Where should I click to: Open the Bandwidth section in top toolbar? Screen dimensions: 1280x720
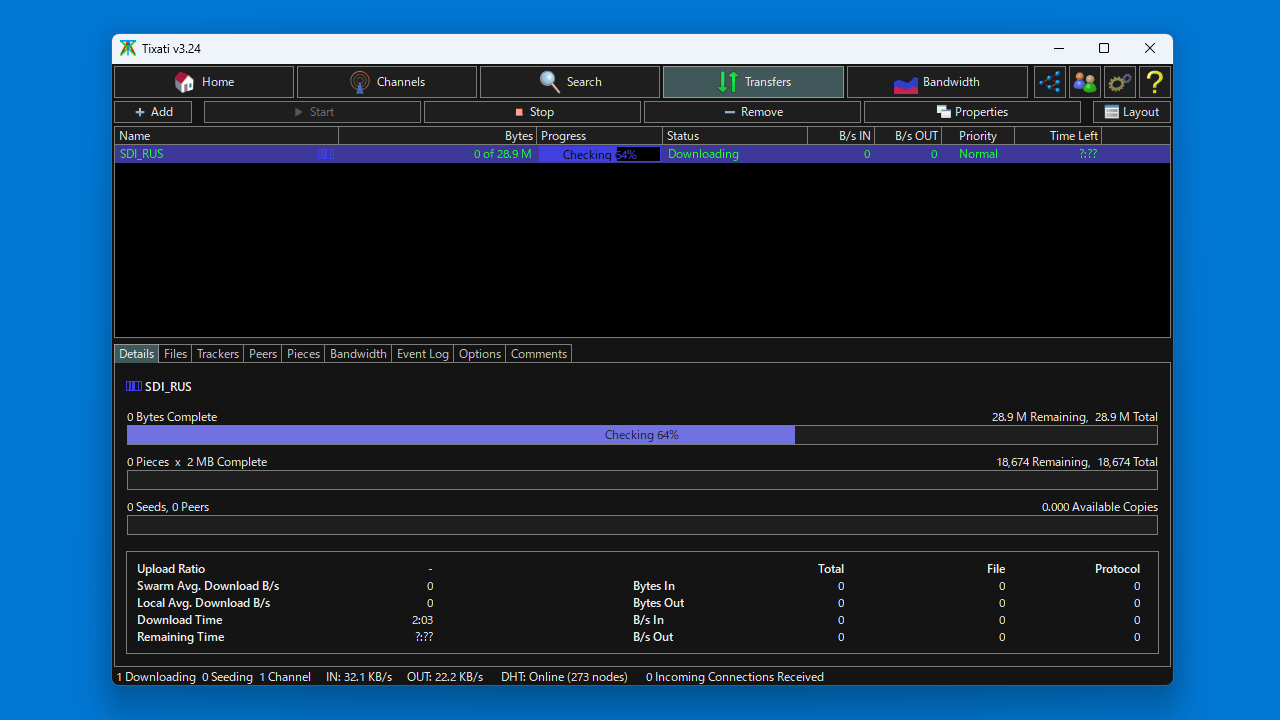937,82
